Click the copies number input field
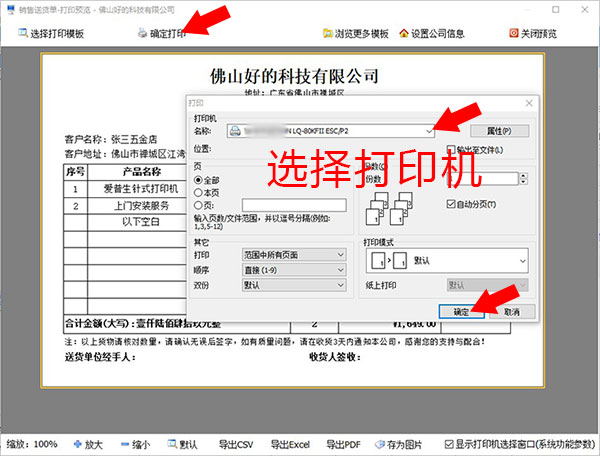Image resolution: width=600 pixels, height=456 pixels. click(483, 179)
